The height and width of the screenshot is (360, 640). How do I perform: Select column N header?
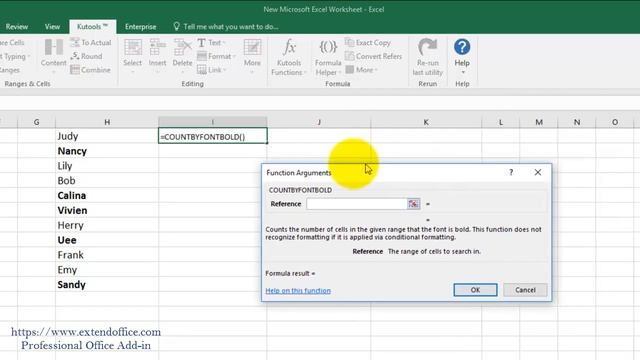pos(577,122)
